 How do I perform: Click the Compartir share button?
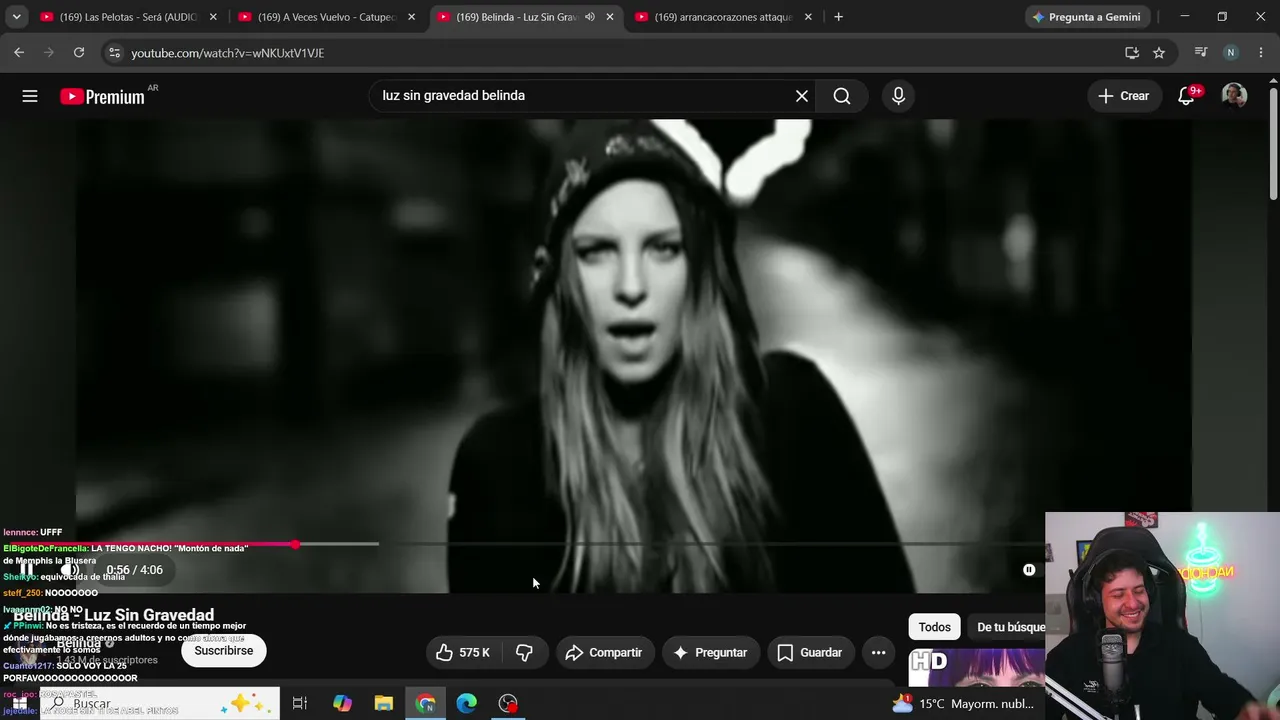604,653
